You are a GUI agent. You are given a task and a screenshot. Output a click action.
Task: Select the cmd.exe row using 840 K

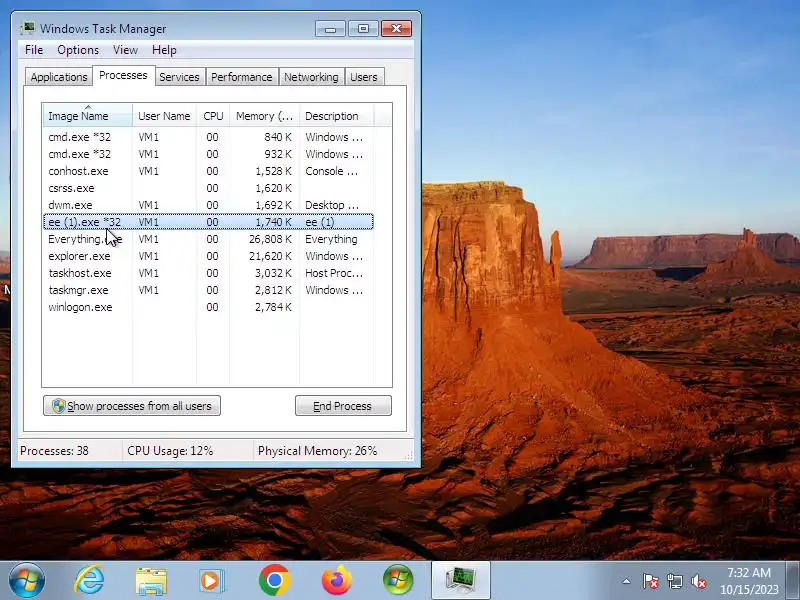(x=209, y=137)
